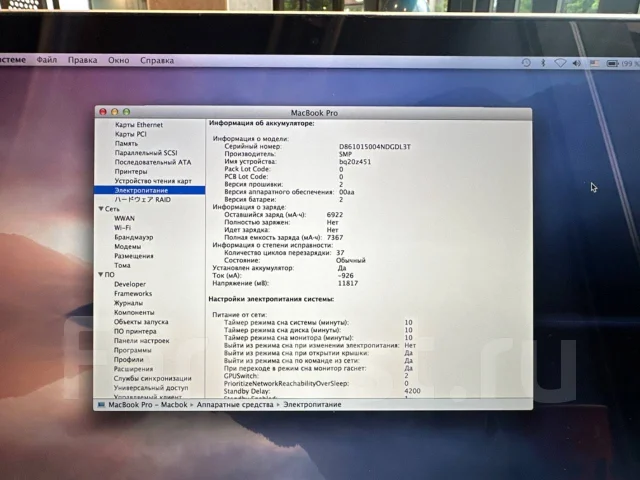Select WWAN under Сеть
Screen dimensions: 640x480
pyautogui.click(x=124, y=218)
